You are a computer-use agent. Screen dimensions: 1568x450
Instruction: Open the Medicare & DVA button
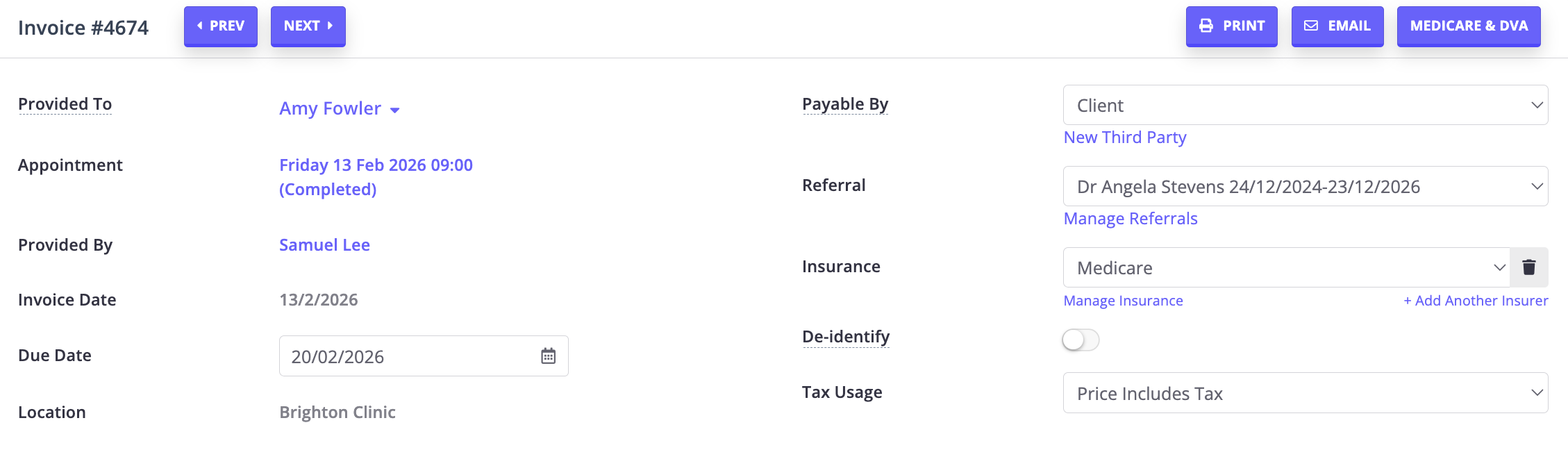[x=1468, y=26]
